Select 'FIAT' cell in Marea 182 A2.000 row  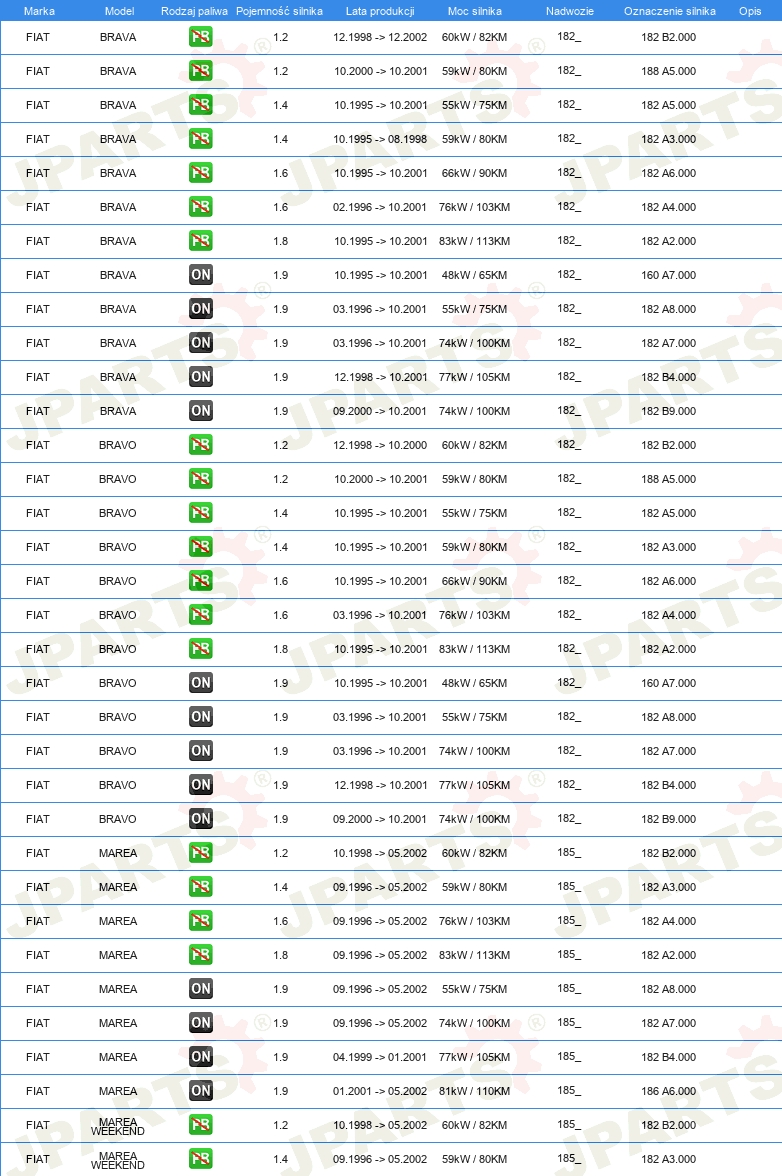click(37, 955)
